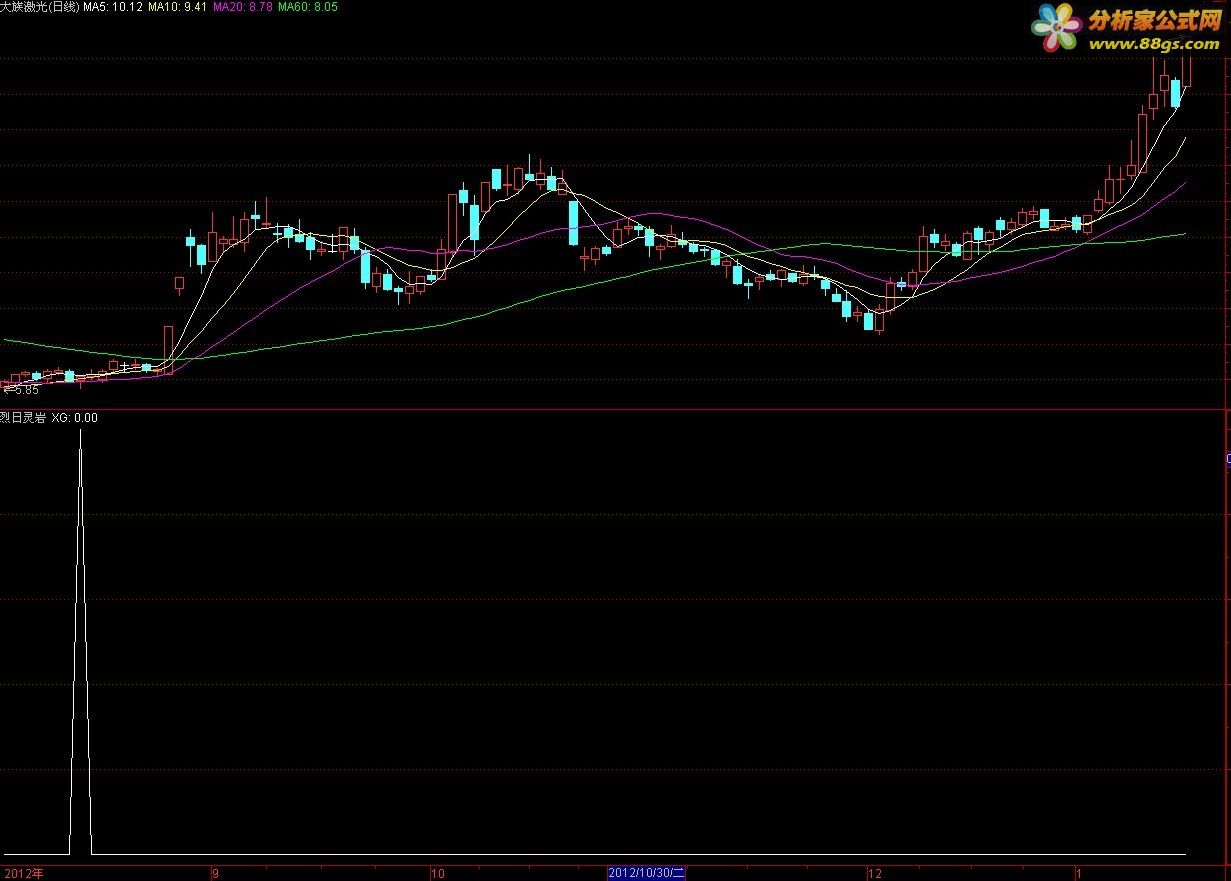The image size is (1231, 881).
Task: Click the MA20: 8.78 label
Action: [x=243, y=7]
